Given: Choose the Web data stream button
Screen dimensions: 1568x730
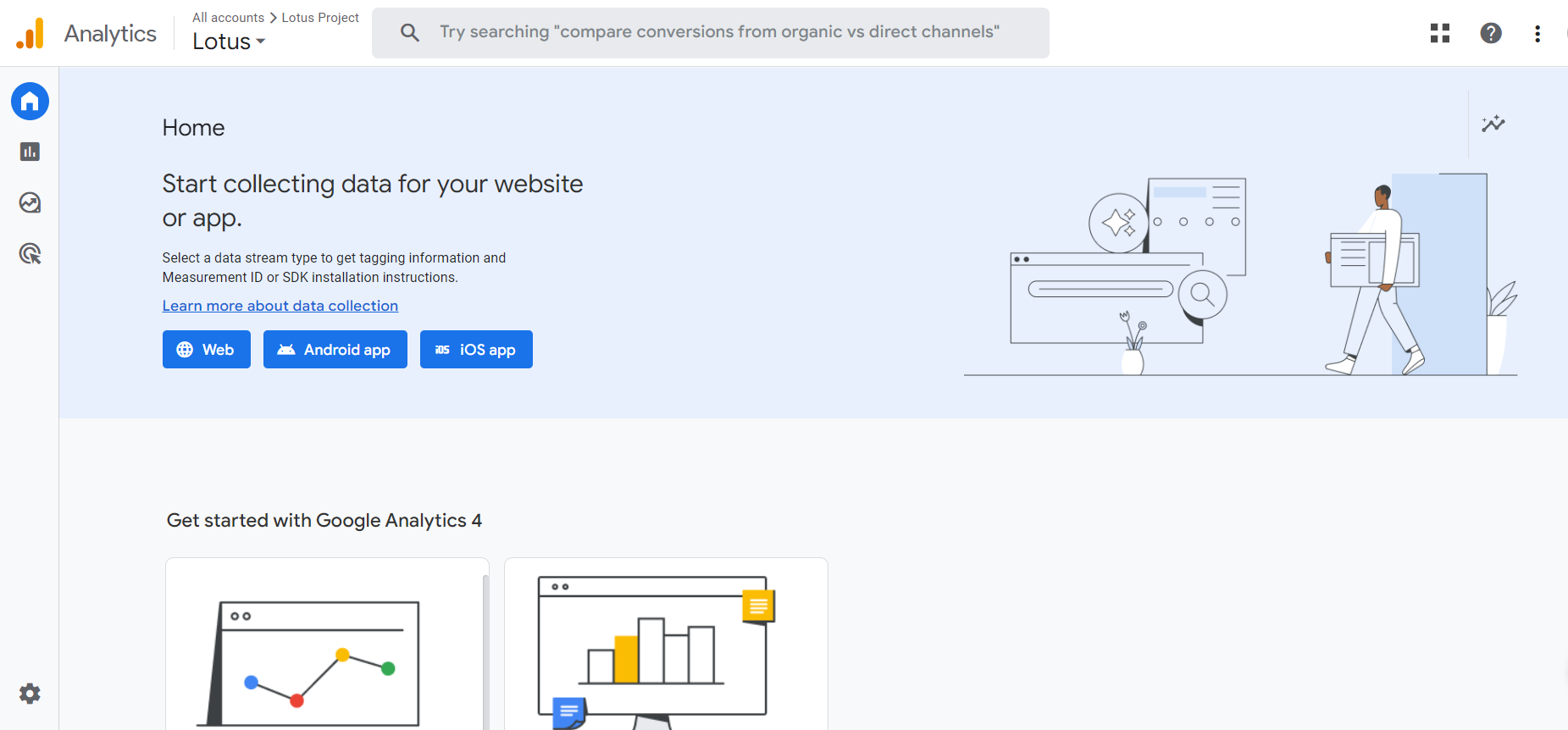Looking at the screenshot, I should pos(207,350).
